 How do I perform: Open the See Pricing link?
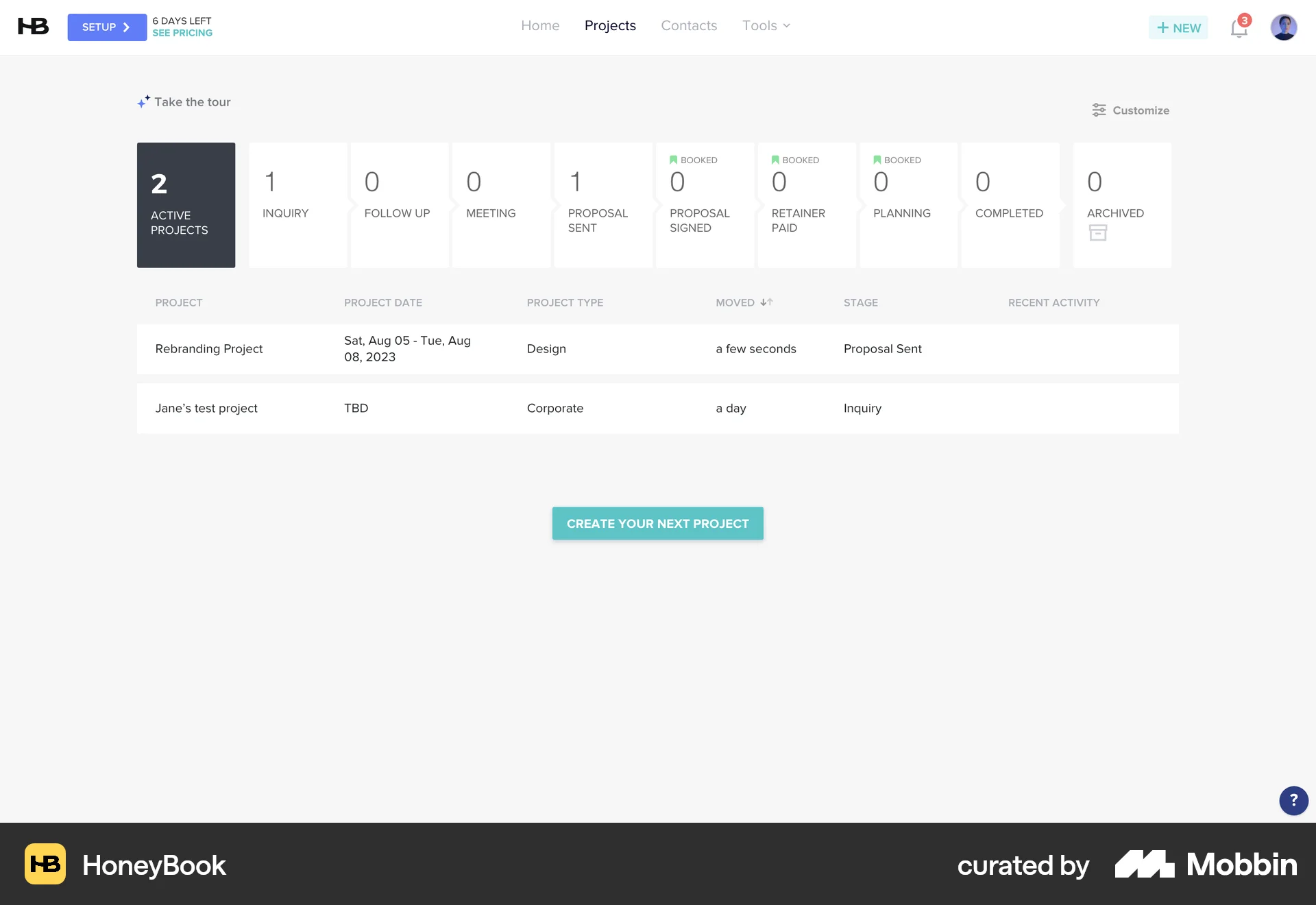point(182,32)
